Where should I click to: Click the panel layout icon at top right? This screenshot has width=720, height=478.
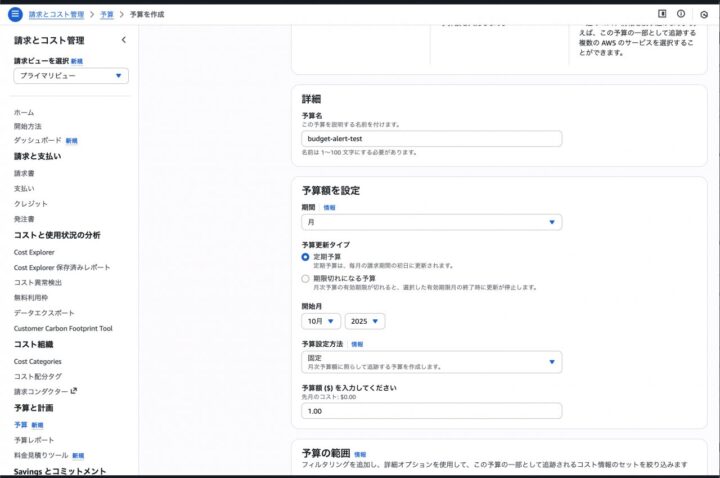click(662, 14)
